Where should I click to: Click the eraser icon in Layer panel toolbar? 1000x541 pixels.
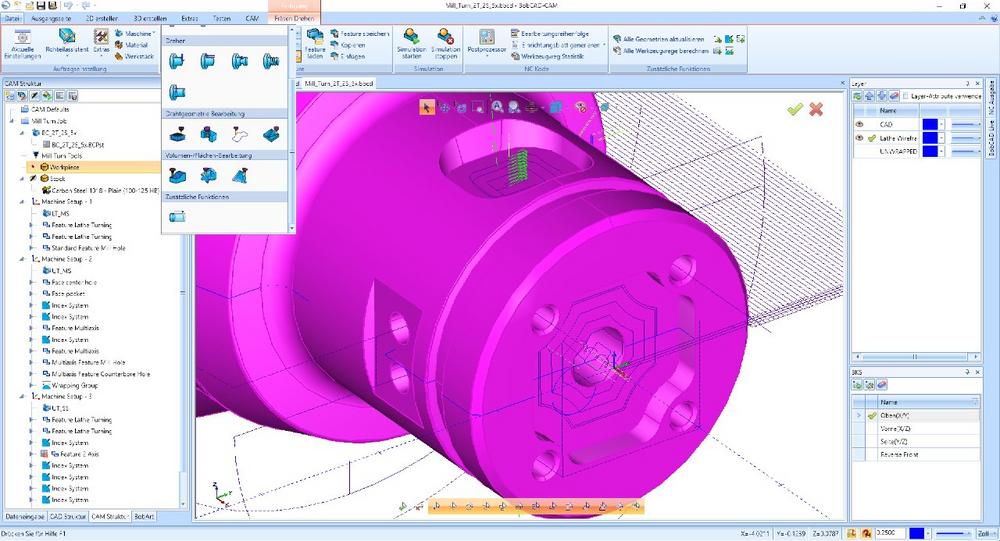point(893,96)
